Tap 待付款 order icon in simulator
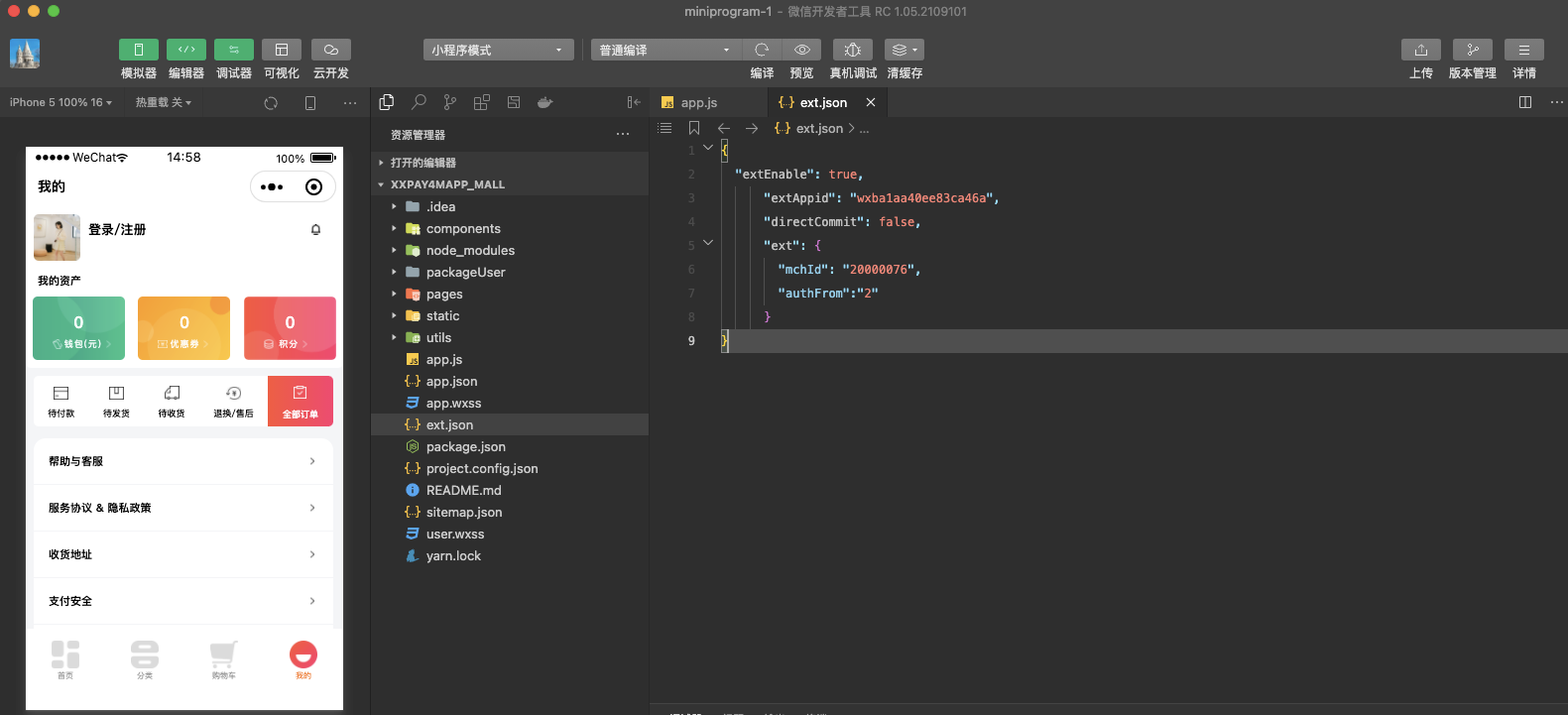The width and height of the screenshot is (1568, 715). pyautogui.click(x=61, y=401)
